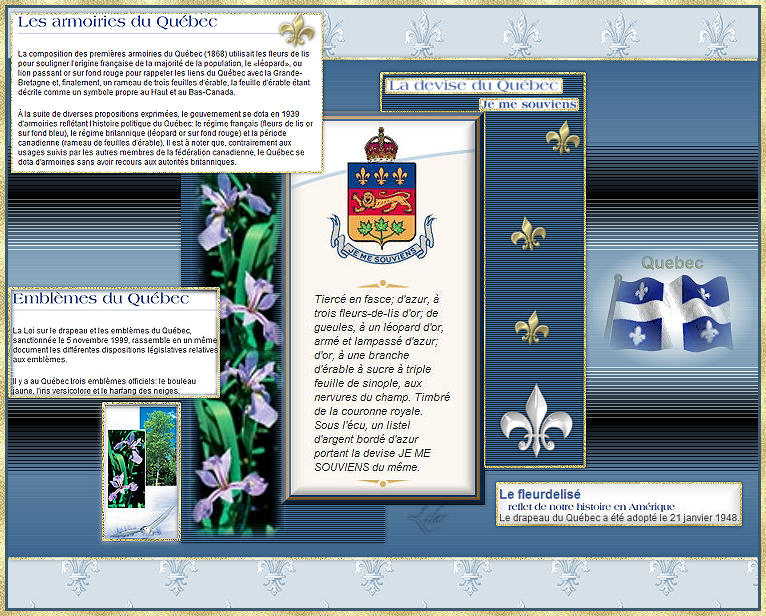Click the tall purple iris flowers image
766x616 pixels.
pyautogui.click(x=238, y=353)
